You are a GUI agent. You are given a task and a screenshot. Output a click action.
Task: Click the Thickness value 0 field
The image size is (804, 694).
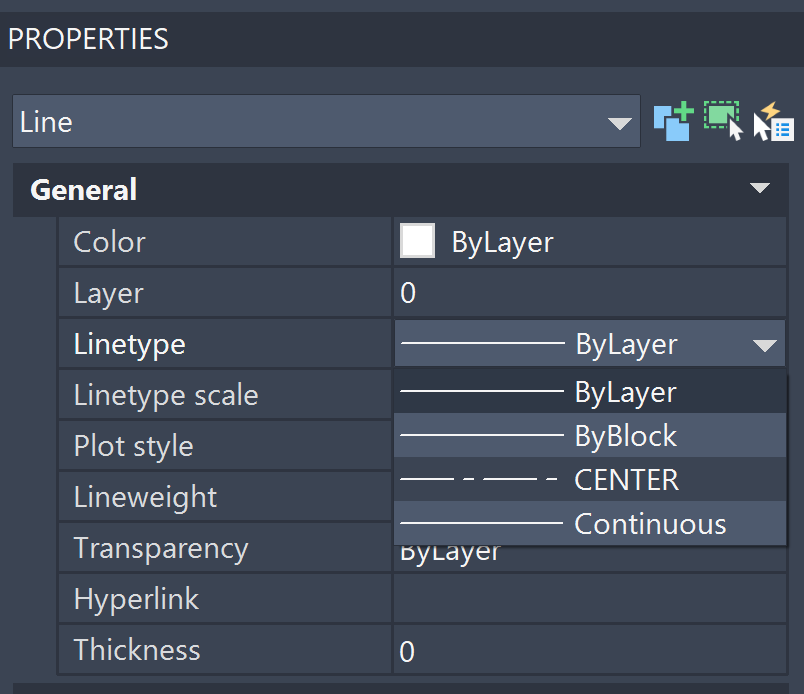tap(590, 649)
